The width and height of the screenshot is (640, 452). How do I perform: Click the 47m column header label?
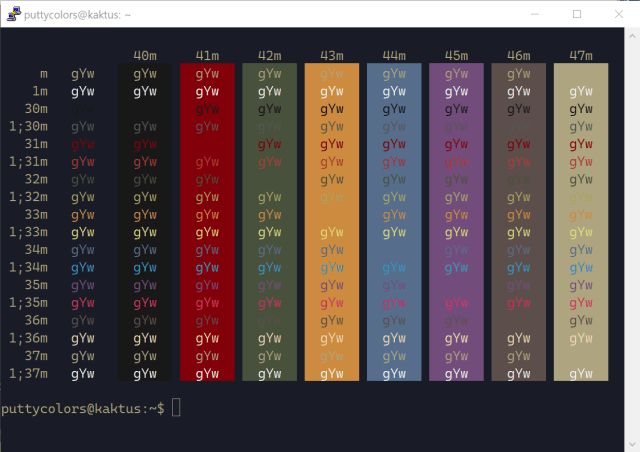pyautogui.click(x=581, y=55)
